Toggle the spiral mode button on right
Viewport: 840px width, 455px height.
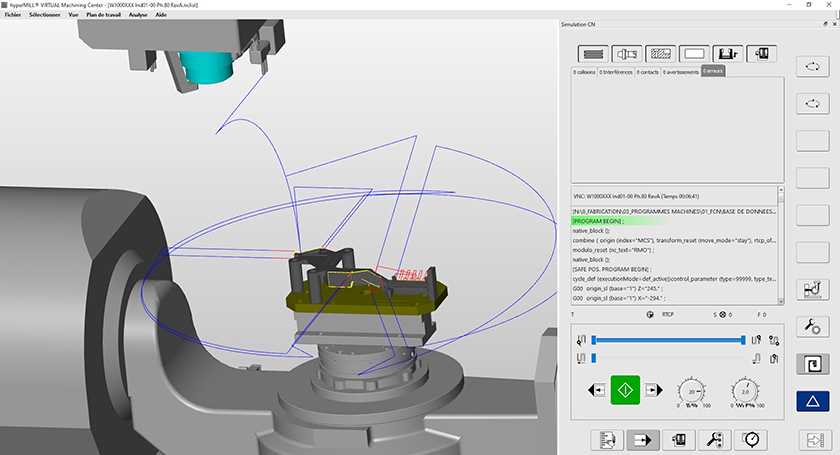(811, 363)
